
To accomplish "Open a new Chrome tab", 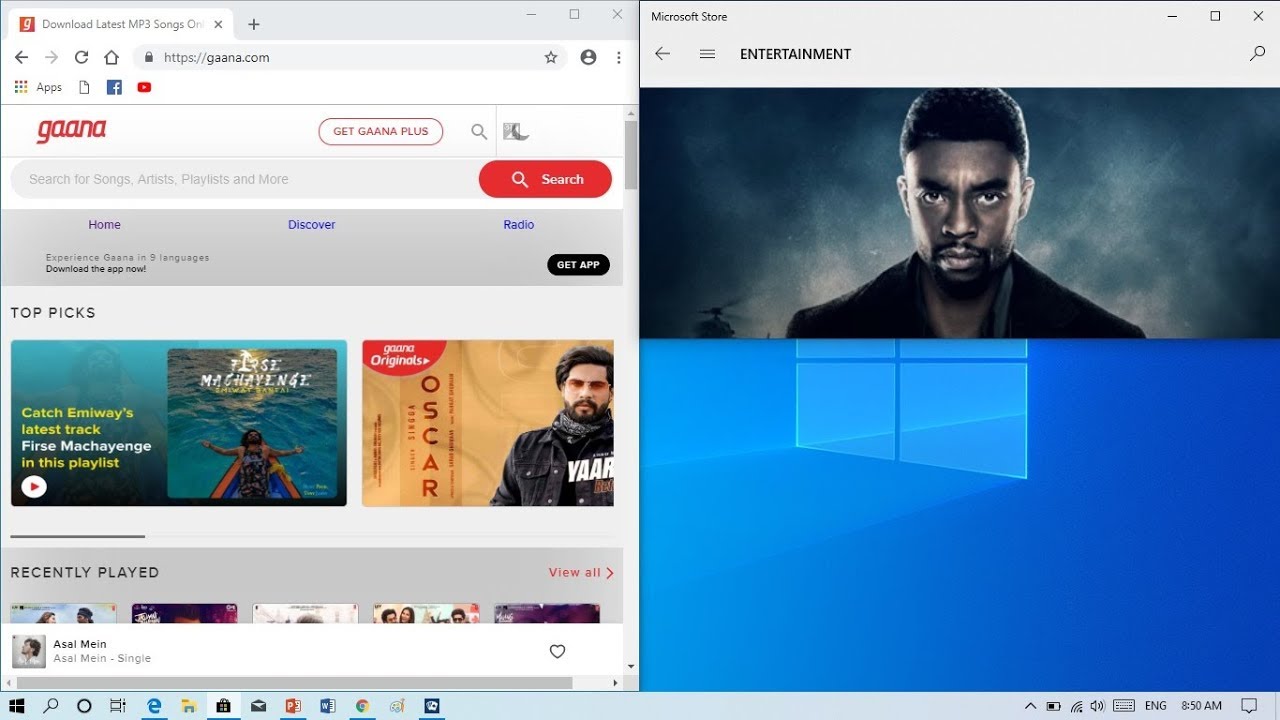I will coord(254,24).
